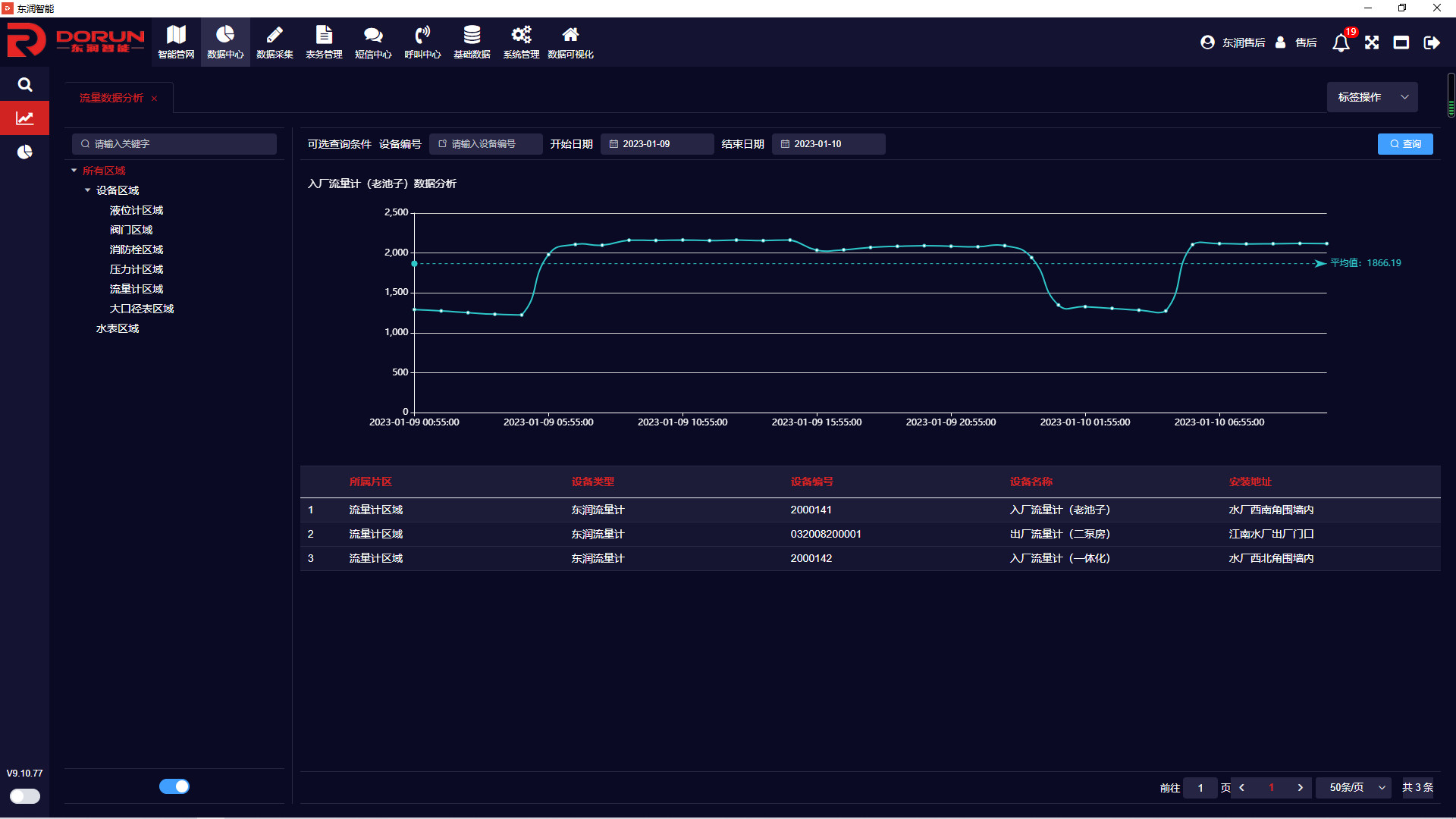Click 江南水厂出厂门口 address cell

pyautogui.click(x=1271, y=534)
